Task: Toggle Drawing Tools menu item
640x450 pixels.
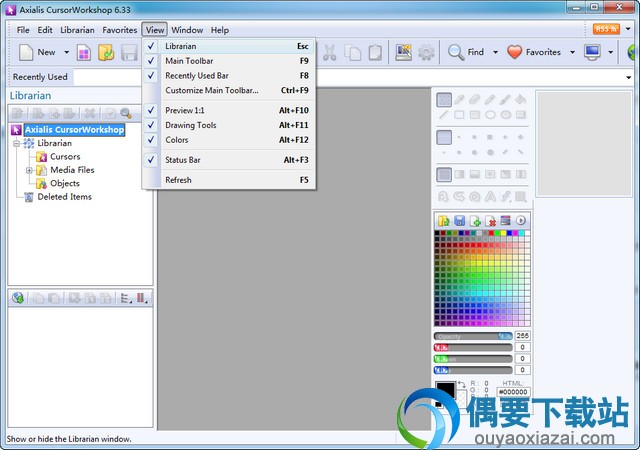Action: coord(229,125)
